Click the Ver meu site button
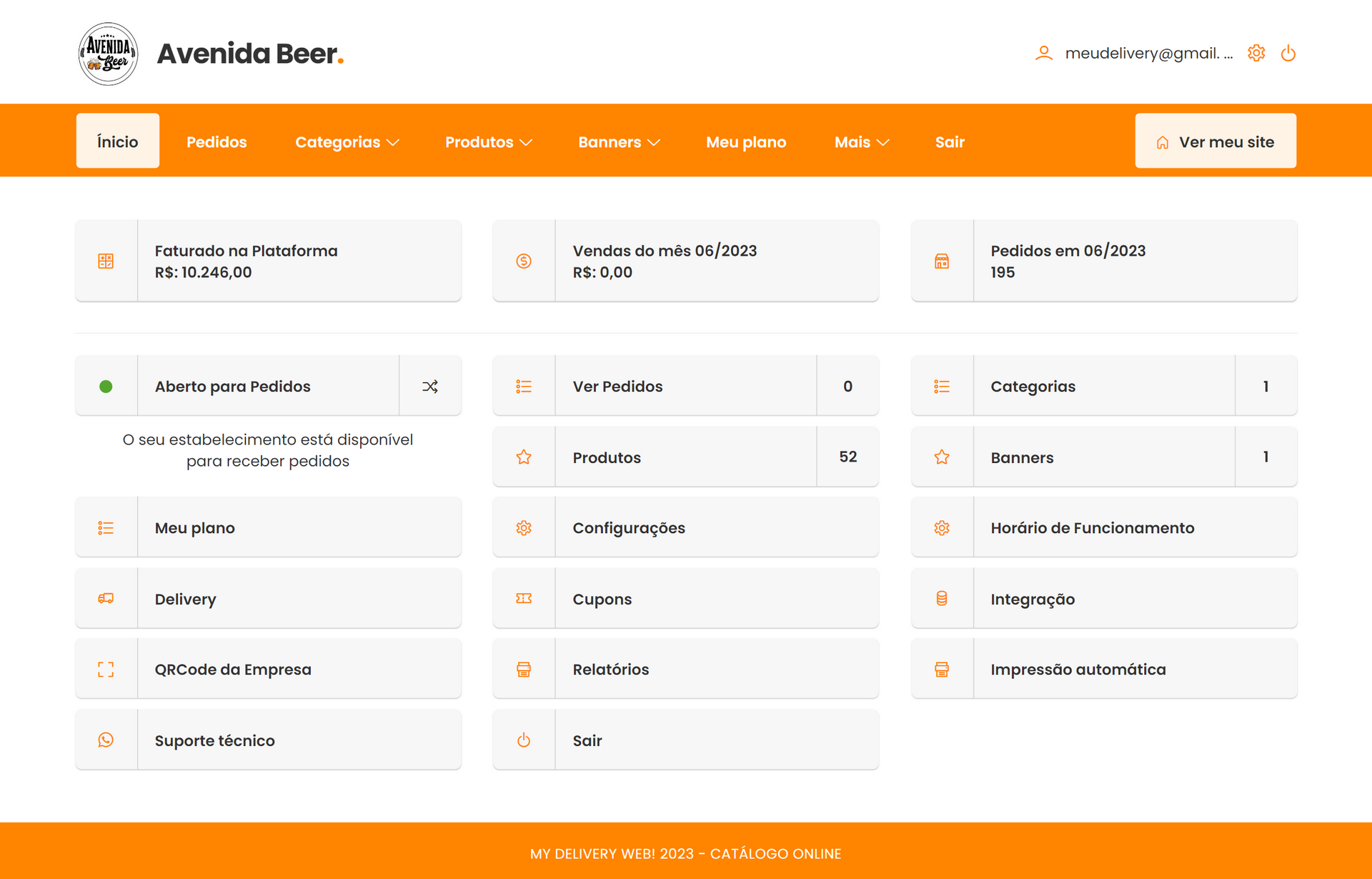Screen dimensions: 1372x879 pyautogui.click(x=1215, y=141)
